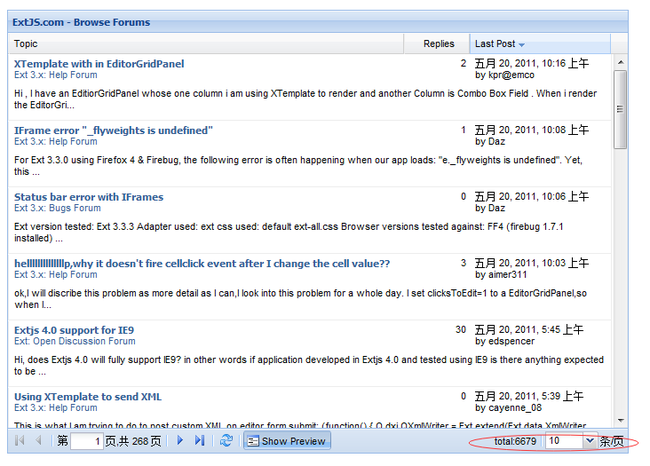Screen dimensions: 650x466
Task: Go to previous page arrow
Action: pyautogui.click(x=39, y=440)
